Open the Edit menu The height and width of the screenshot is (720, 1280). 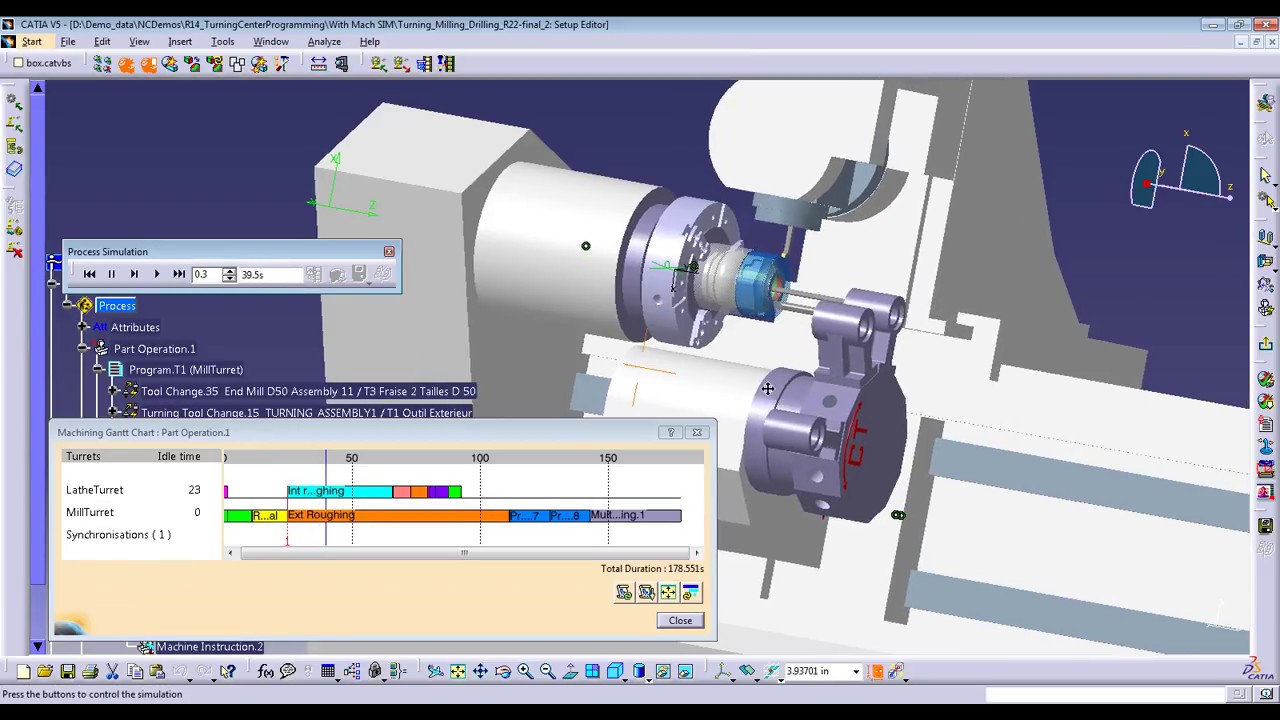pyautogui.click(x=102, y=42)
